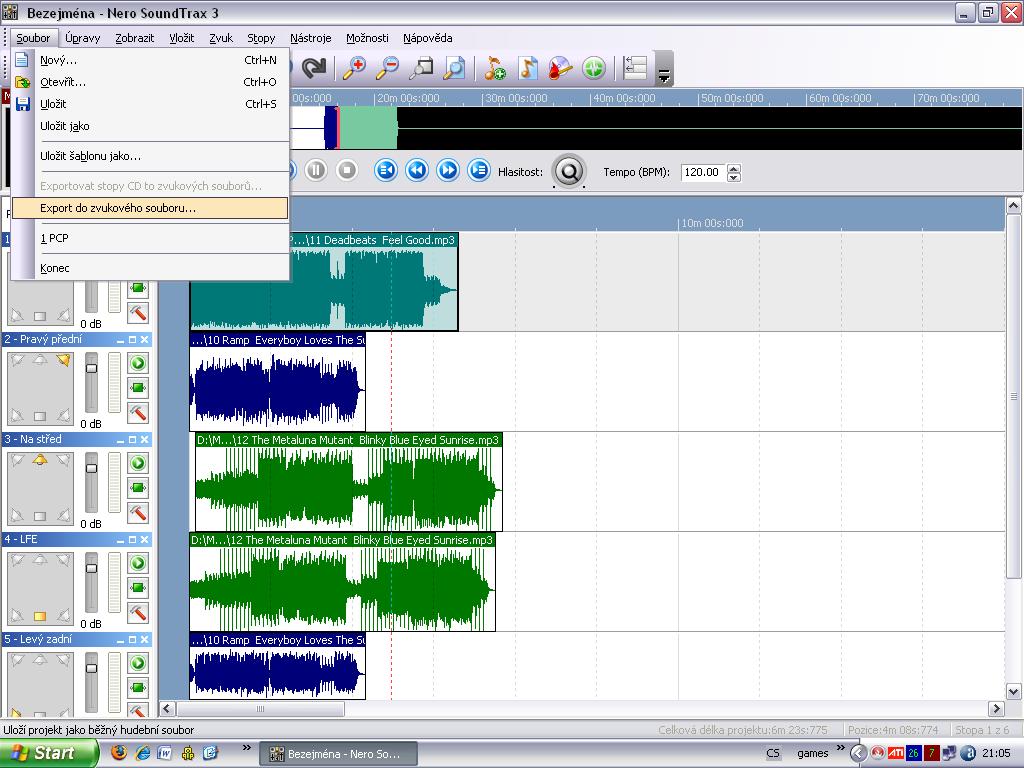Toggle front-left speaker on Na střed track
Screen dimensions: 1024x768
pos(17,460)
